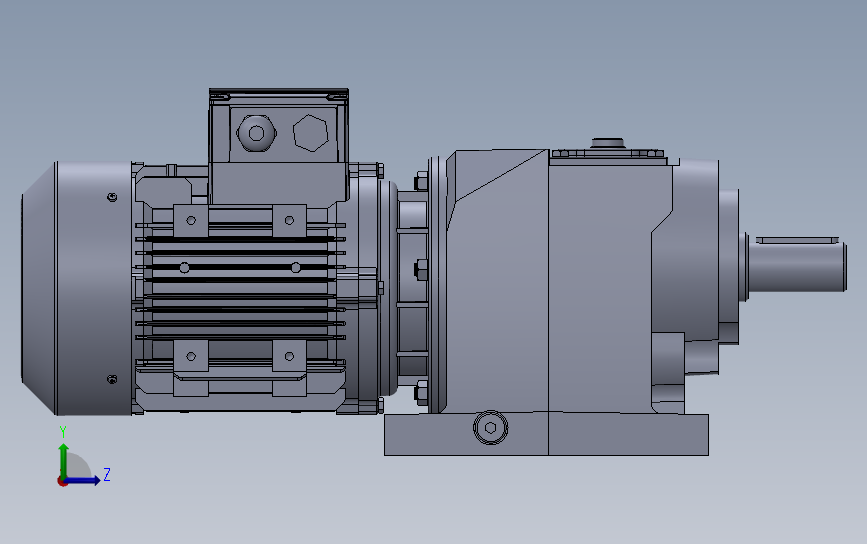Click the red origin ball of the triad
This screenshot has width=867, height=544.
tap(62, 482)
